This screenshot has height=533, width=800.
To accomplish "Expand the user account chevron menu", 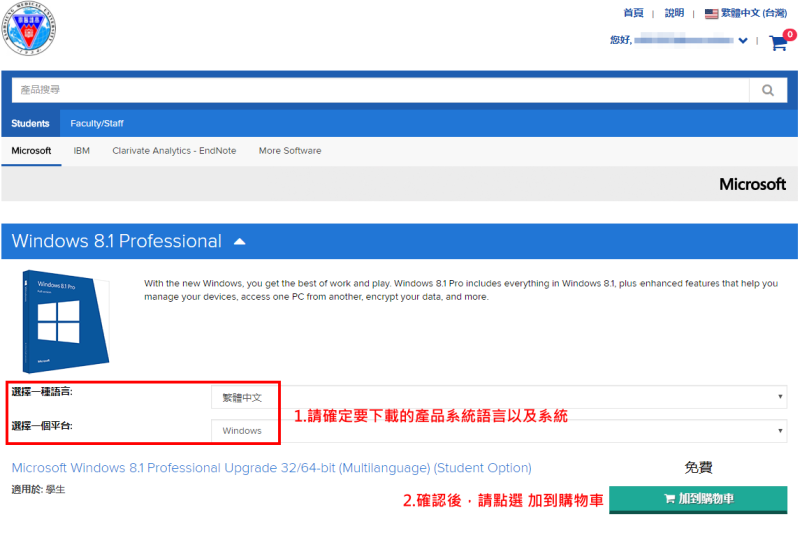I will click(743, 40).
